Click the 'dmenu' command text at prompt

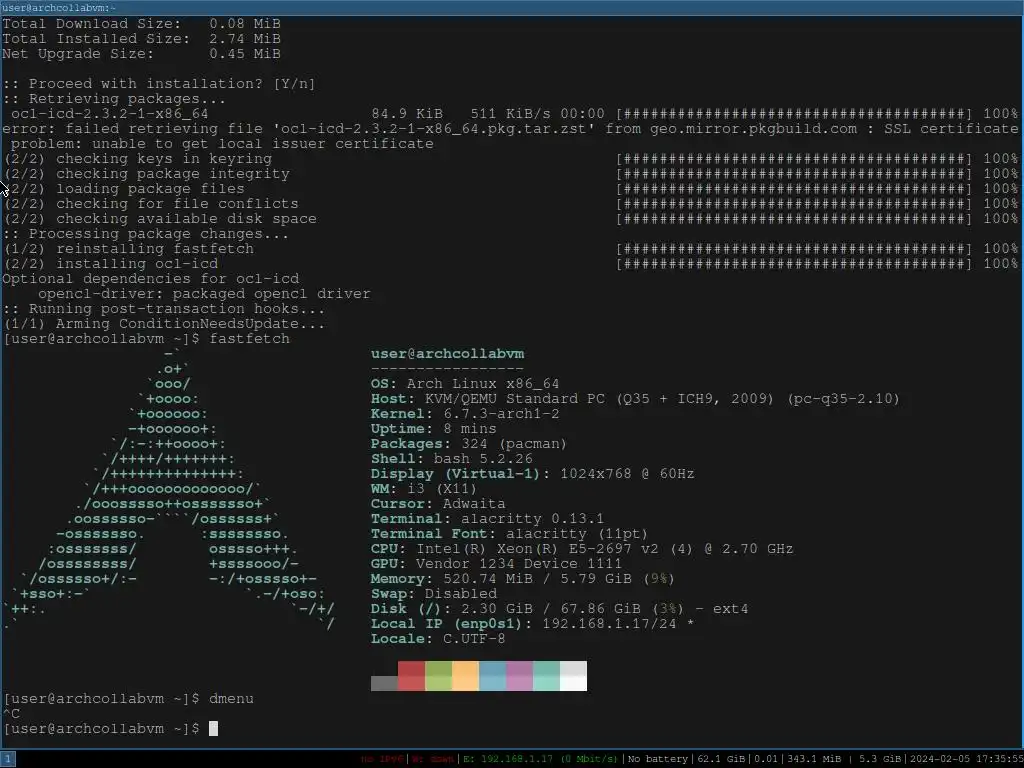coord(231,698)
